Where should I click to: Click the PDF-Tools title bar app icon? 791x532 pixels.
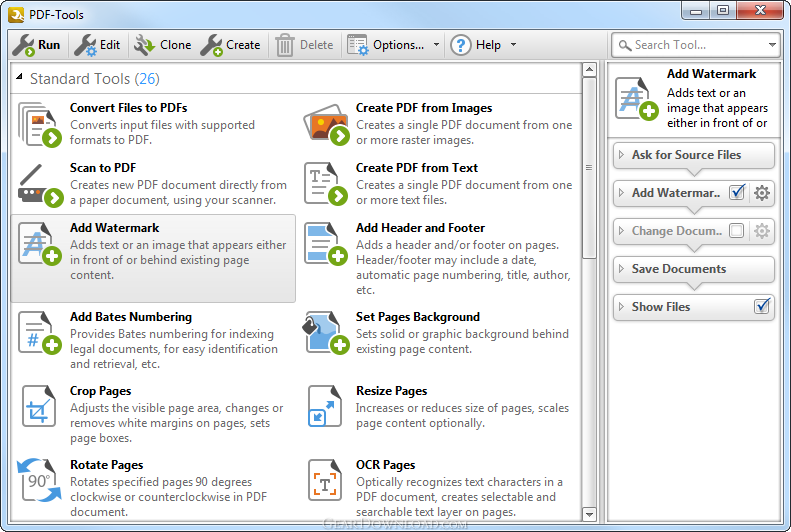[16, 15]
